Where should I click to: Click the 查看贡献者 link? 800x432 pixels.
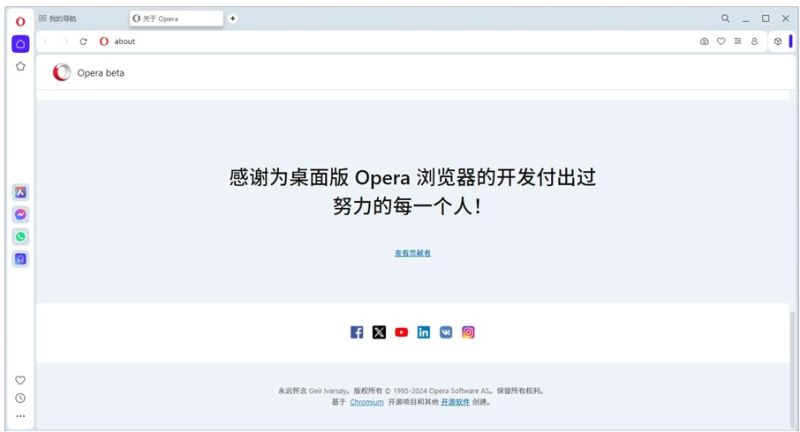click(412, 253)
